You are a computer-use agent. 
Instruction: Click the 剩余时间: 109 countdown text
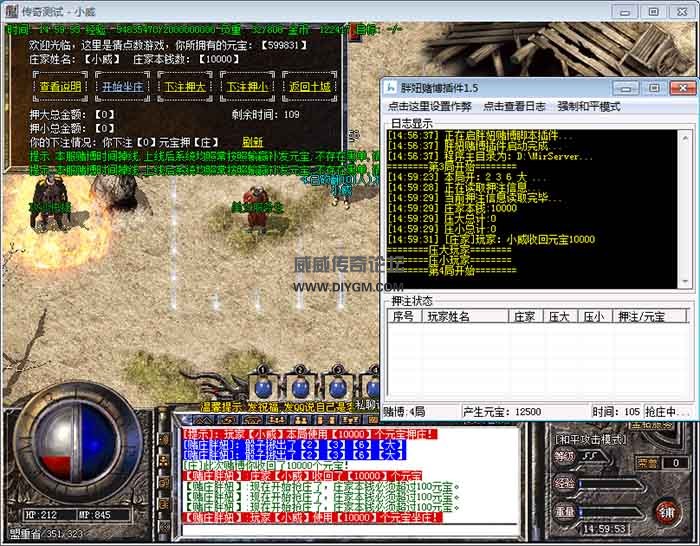(266, 114)
